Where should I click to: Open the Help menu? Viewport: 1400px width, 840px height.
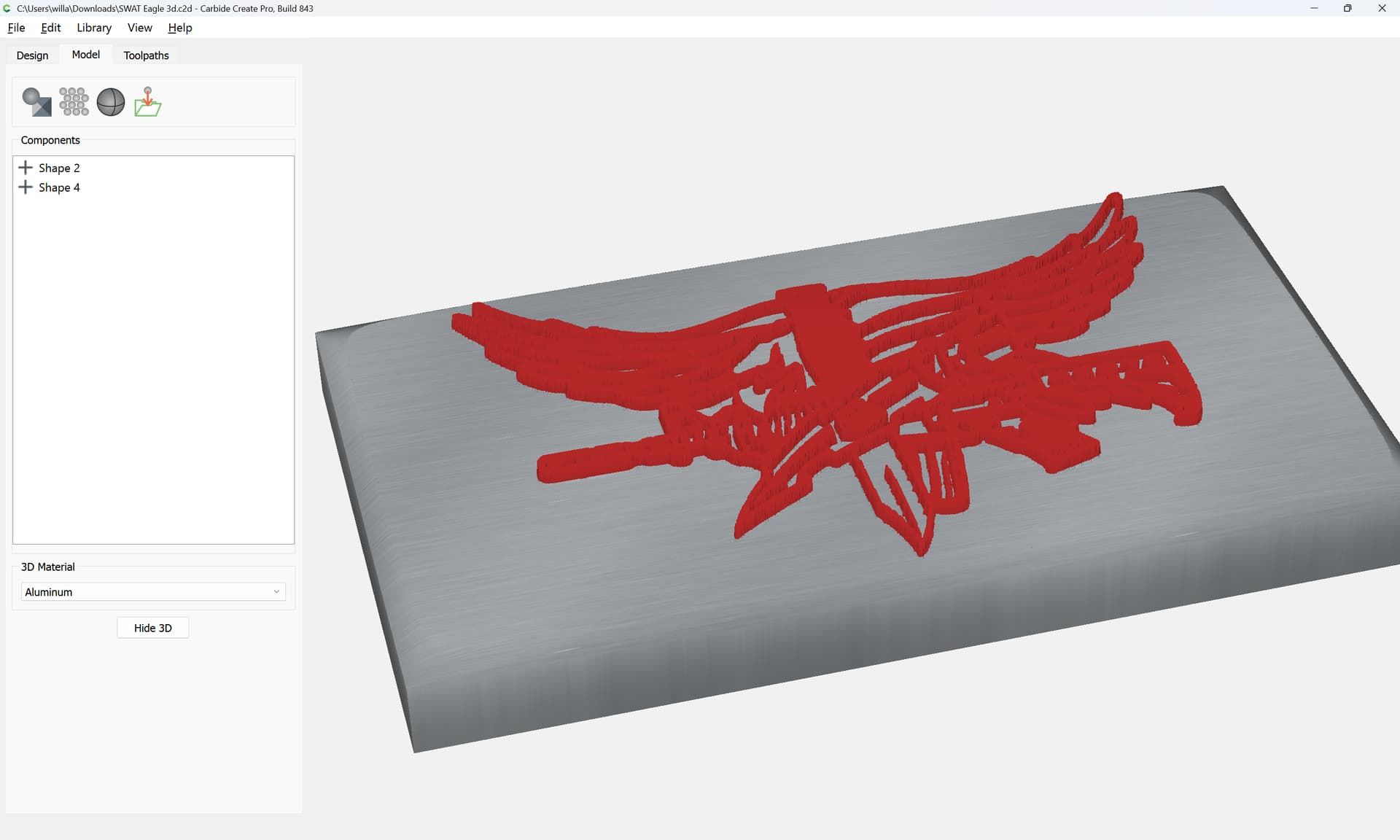(179, 28)
